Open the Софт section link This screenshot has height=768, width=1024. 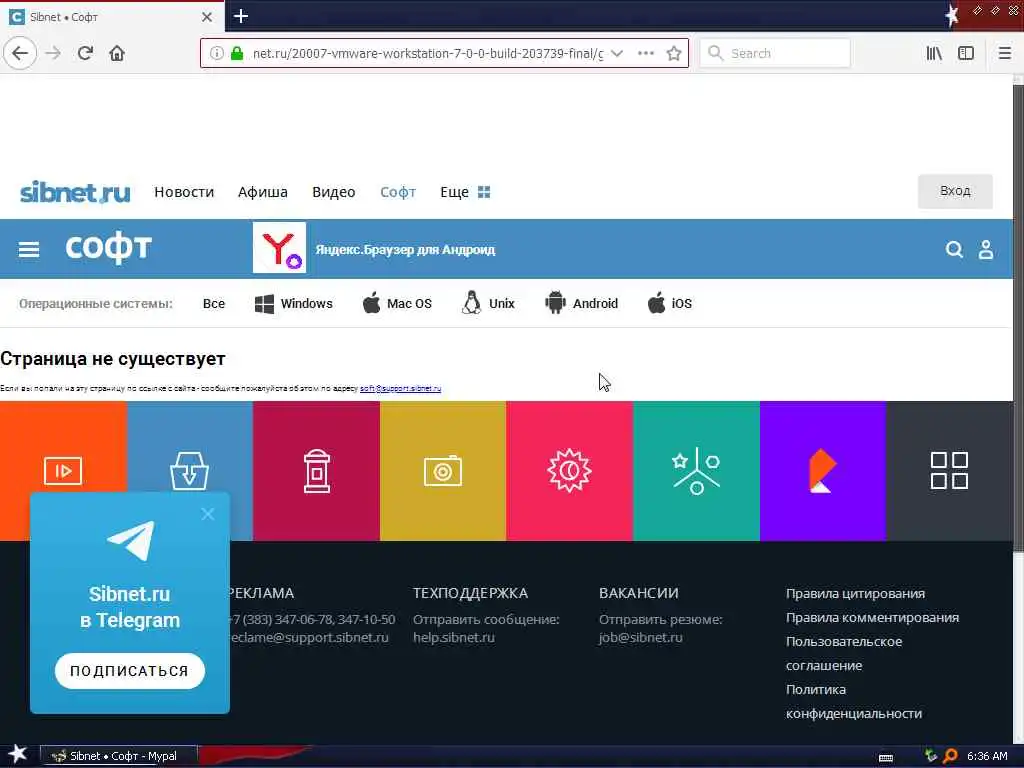pos(398,192)
